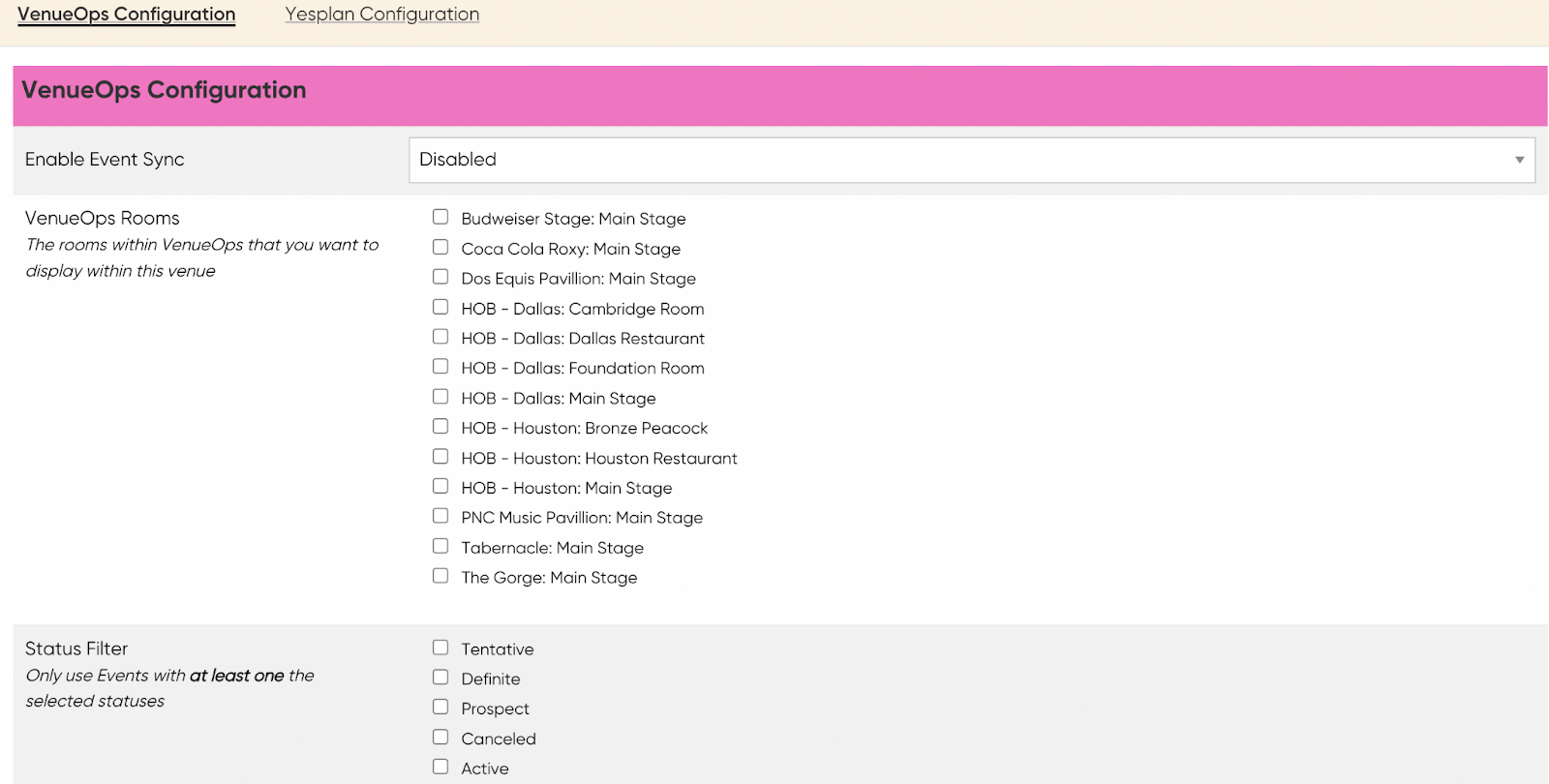Check HOB - Houston: Houston Restaurant

click(x=440, y=456)
